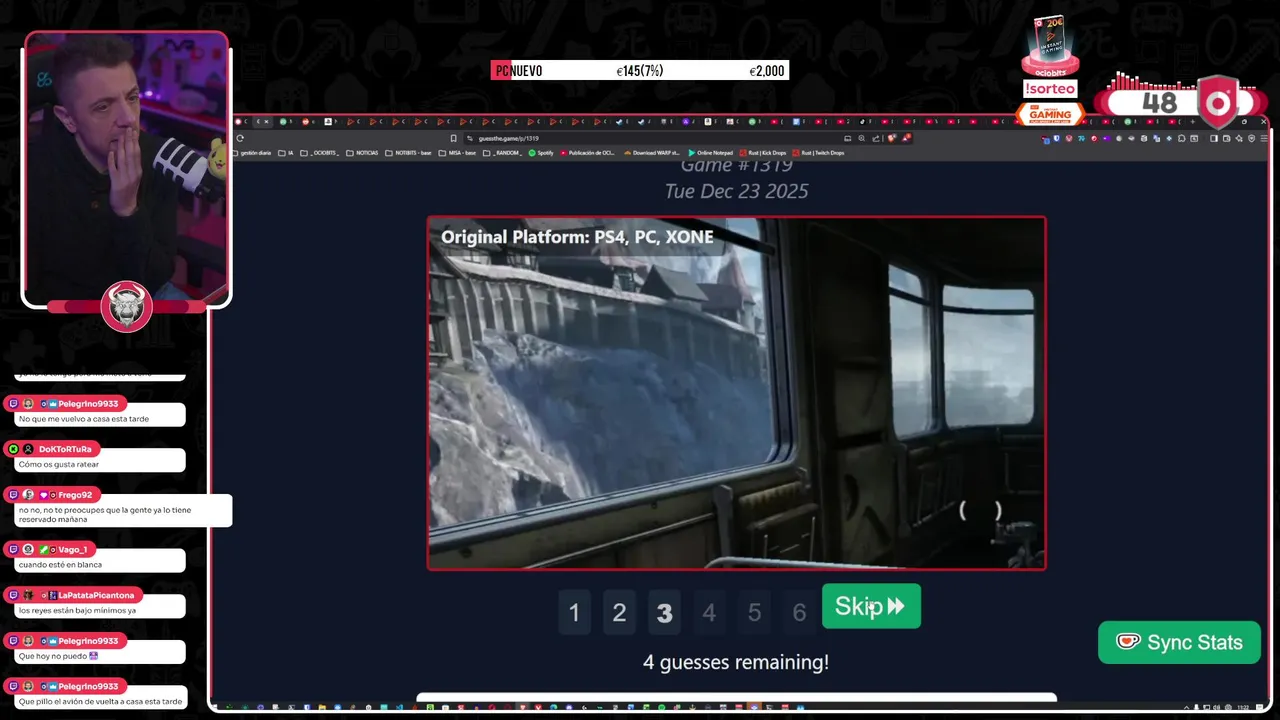Screen dimensions: 1280x720
Task: Open the Rust | Kick Drops bookmark
Action: [x=763, y=153]
